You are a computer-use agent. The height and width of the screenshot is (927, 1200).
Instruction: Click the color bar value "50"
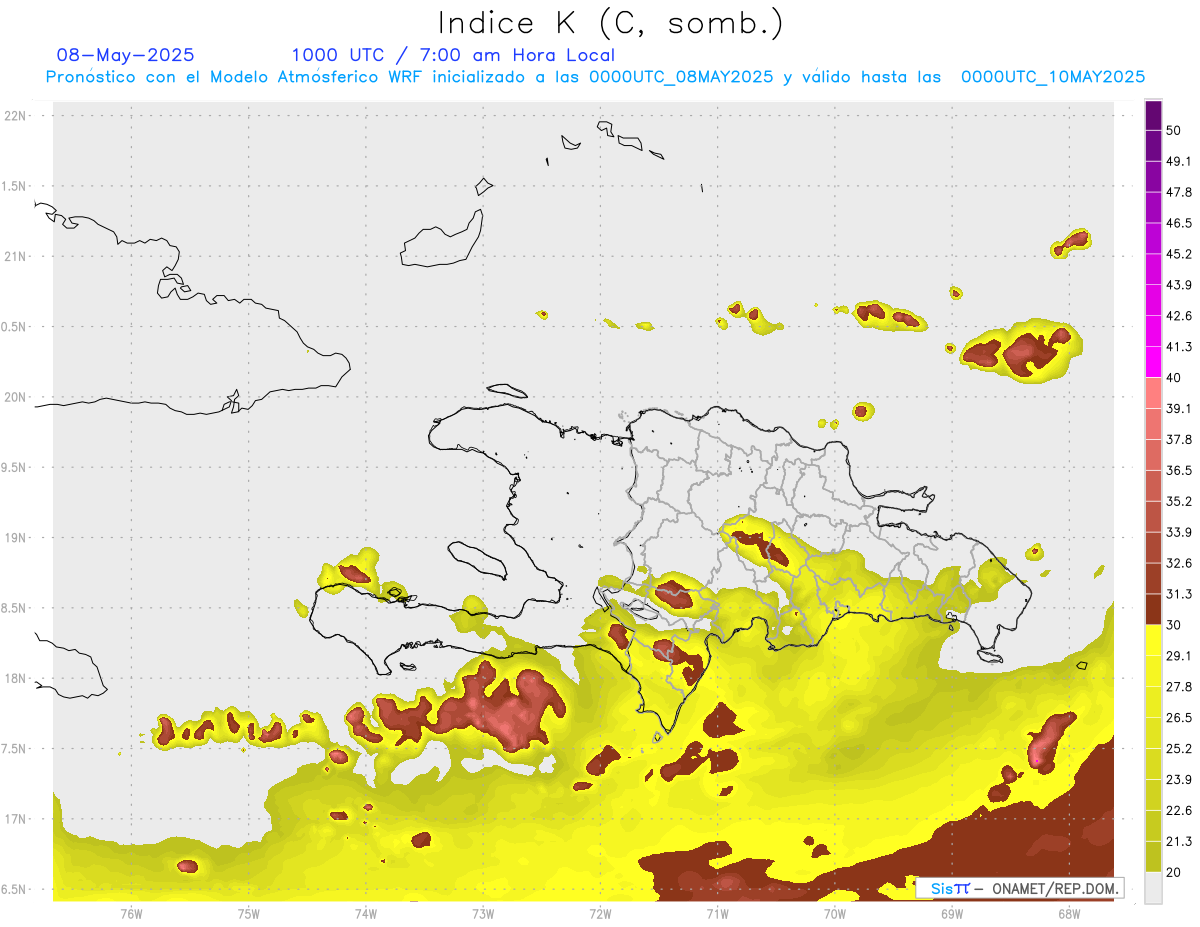[1174, 130]
